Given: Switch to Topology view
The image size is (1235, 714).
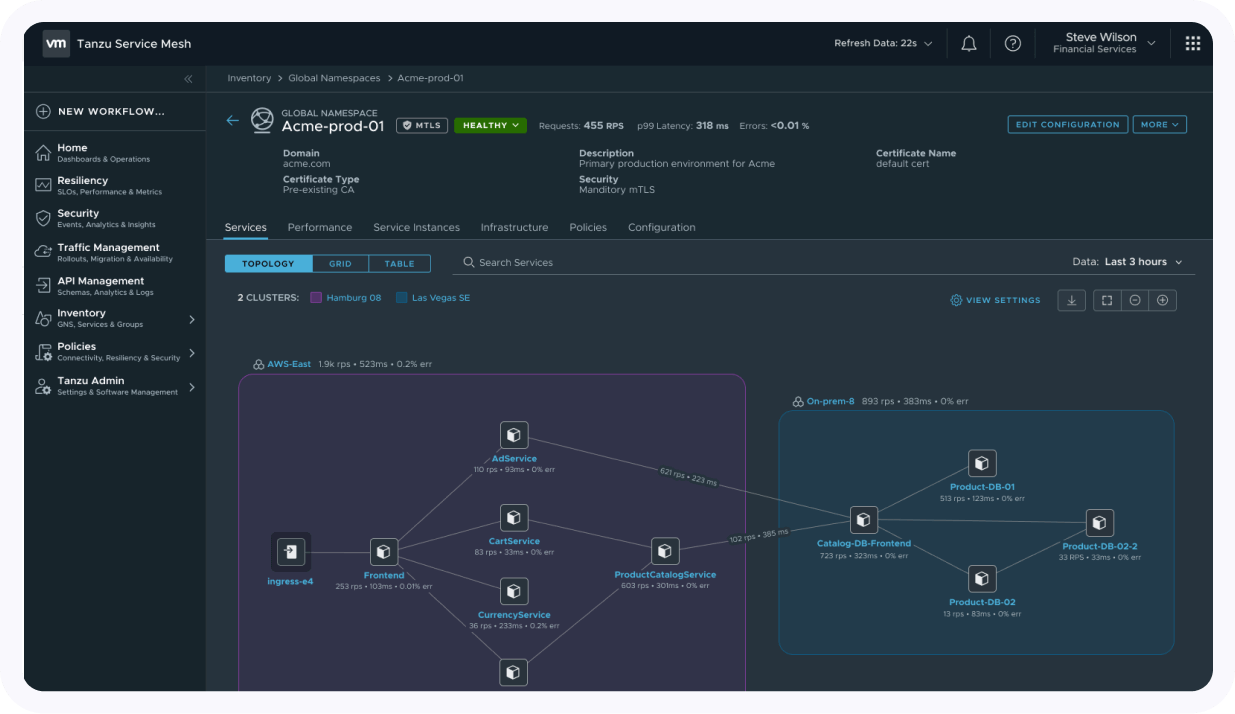Looking at the screenshot, I should pyautogui.click(x=268, y=264).
